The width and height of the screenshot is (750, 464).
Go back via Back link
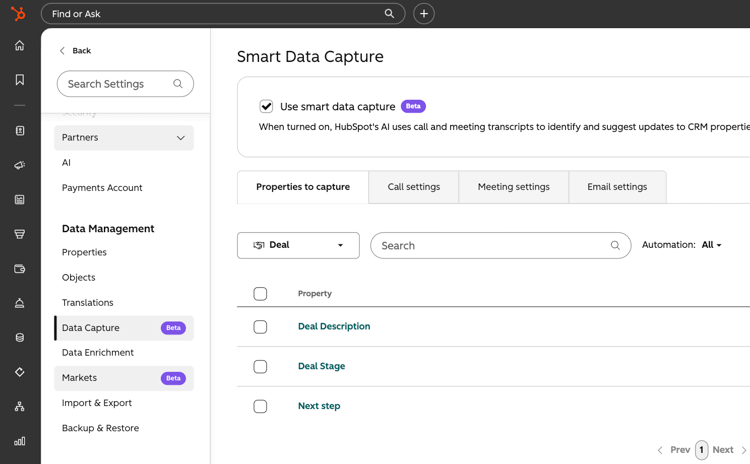tap(81, 51)
